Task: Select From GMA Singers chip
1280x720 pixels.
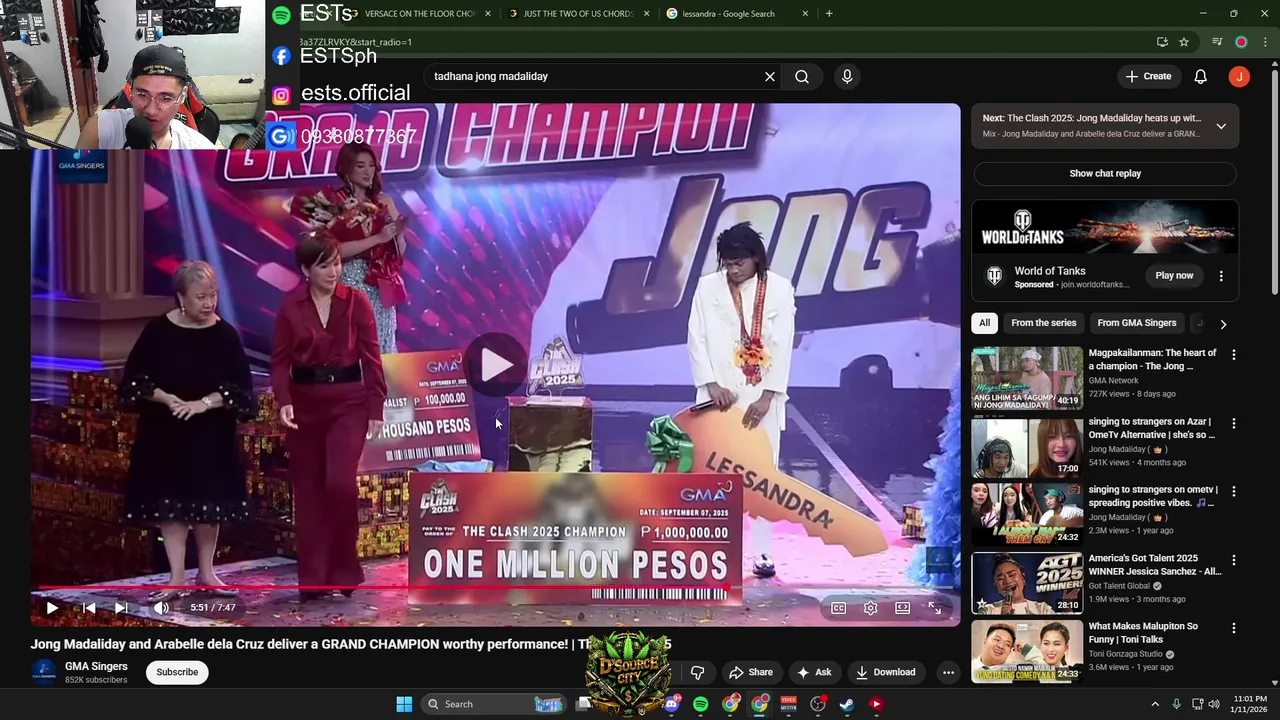Action: click(x=1137, y=323)
